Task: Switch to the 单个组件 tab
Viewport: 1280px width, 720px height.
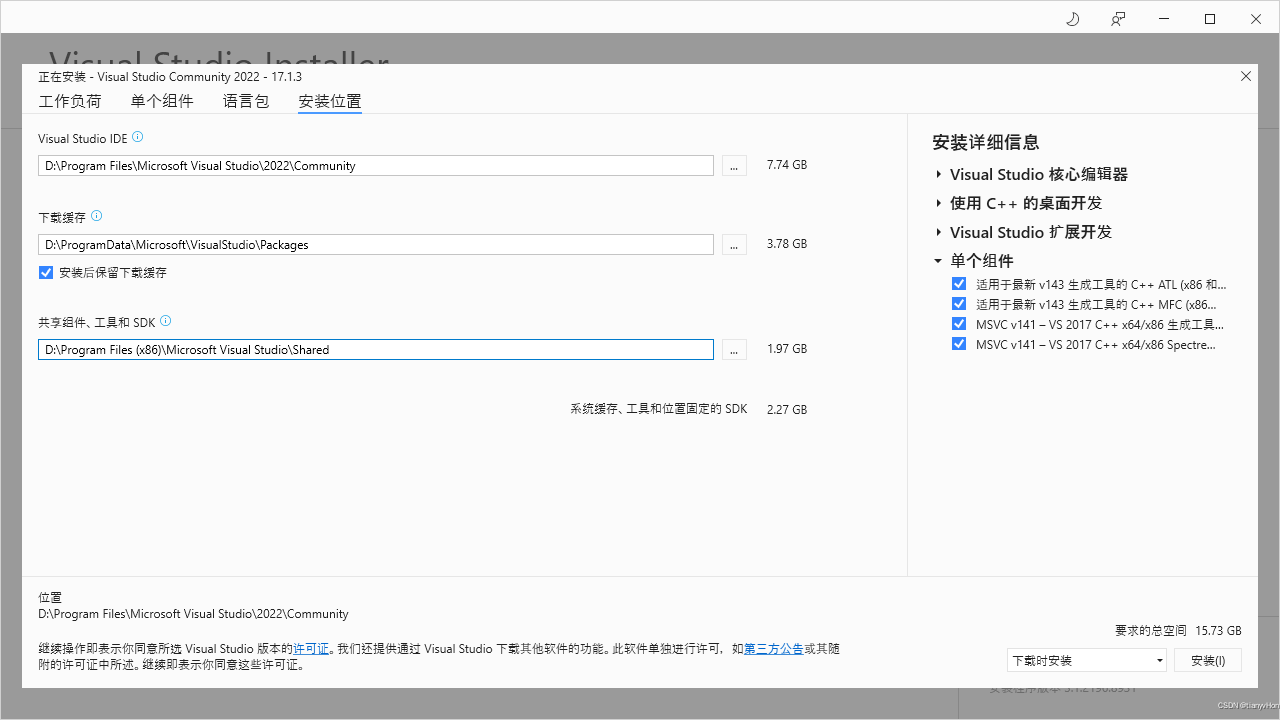Action: point(162,101)
